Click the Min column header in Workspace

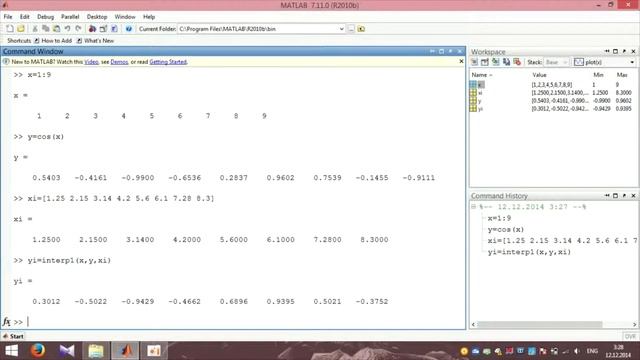pyautogui.click(x=598, y=75)
